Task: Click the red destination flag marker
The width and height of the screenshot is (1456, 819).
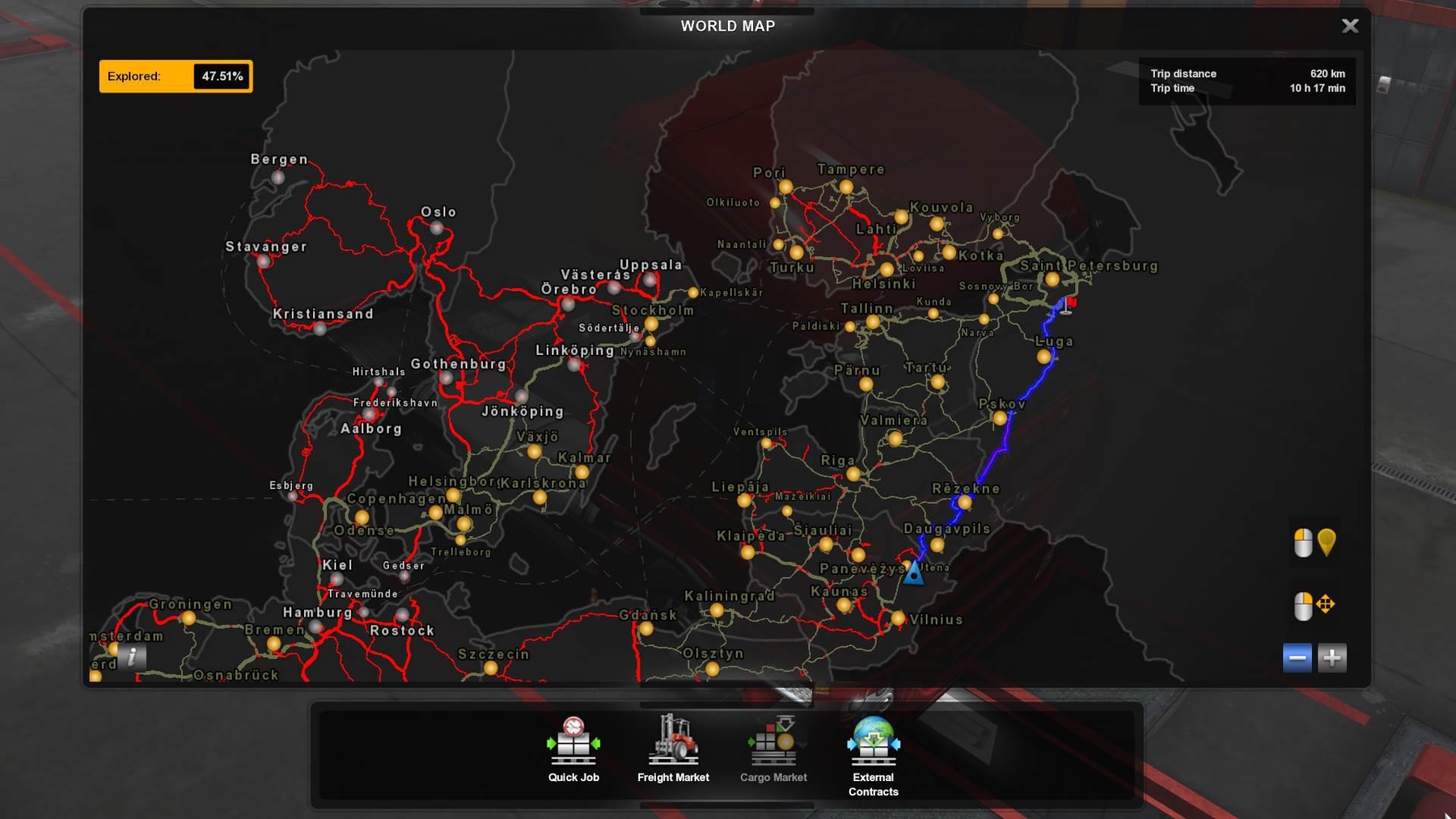Action: [x=1069, y=305]
